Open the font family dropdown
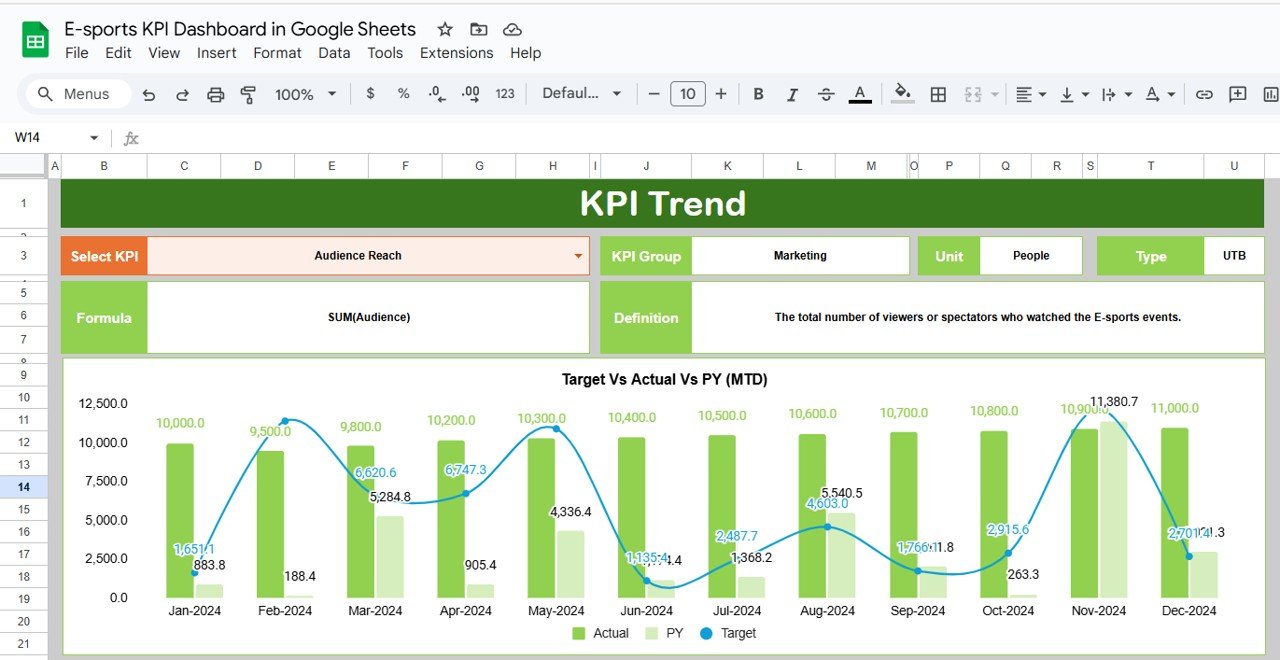 pyautogui.click(x=581, y=93)
